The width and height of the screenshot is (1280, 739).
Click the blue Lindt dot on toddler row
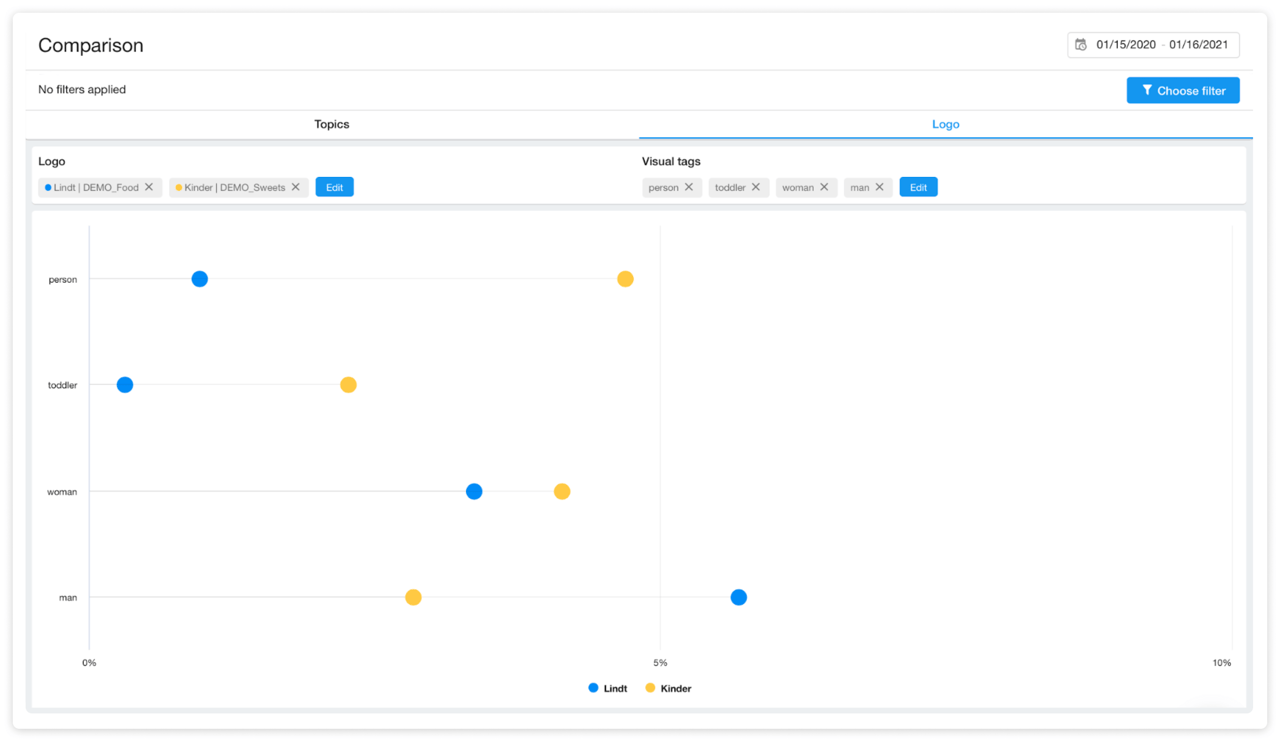point(125,385)
